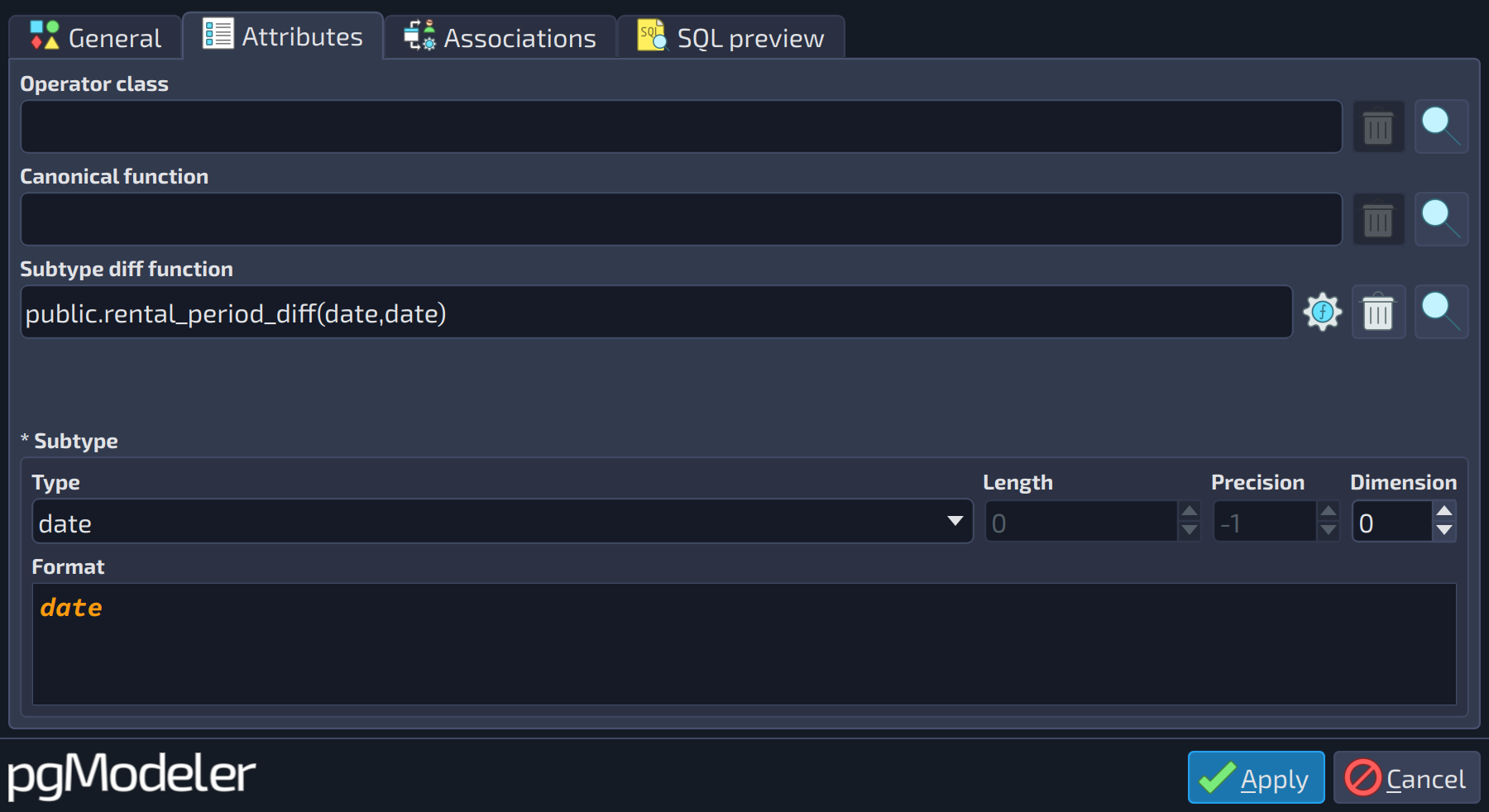Increase the Length value
1489x812 pixels.
click(1190, 511)
